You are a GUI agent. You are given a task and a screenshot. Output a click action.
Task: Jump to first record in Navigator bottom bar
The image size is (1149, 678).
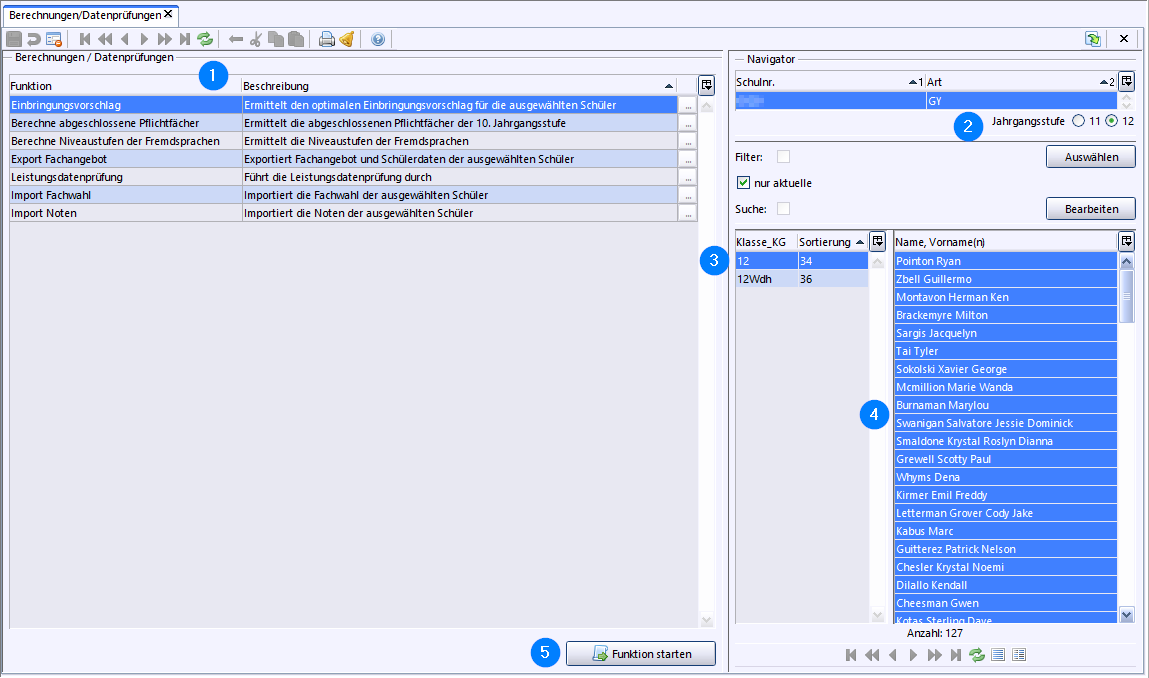(851, 655)
